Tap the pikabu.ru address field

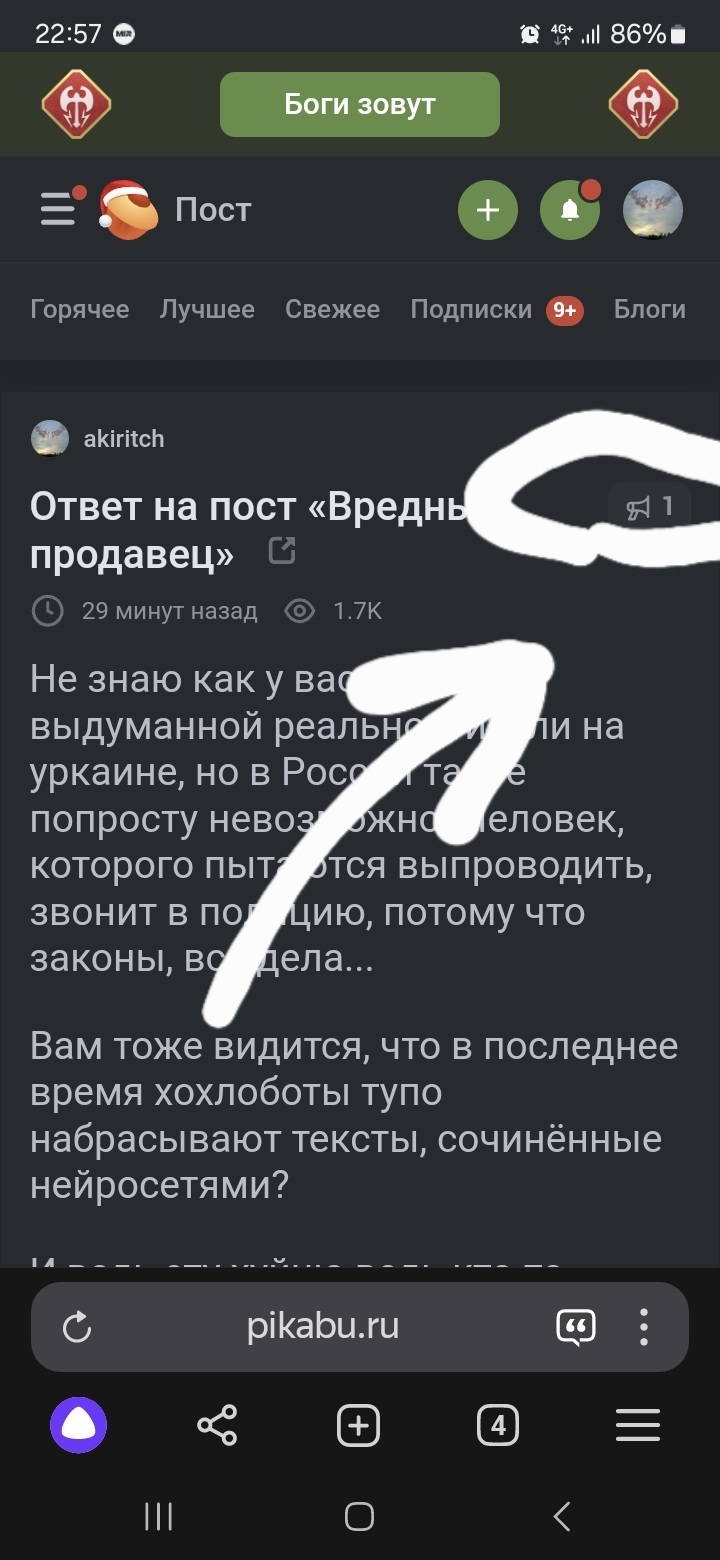pyautogui.click(x=323, y=1327)
